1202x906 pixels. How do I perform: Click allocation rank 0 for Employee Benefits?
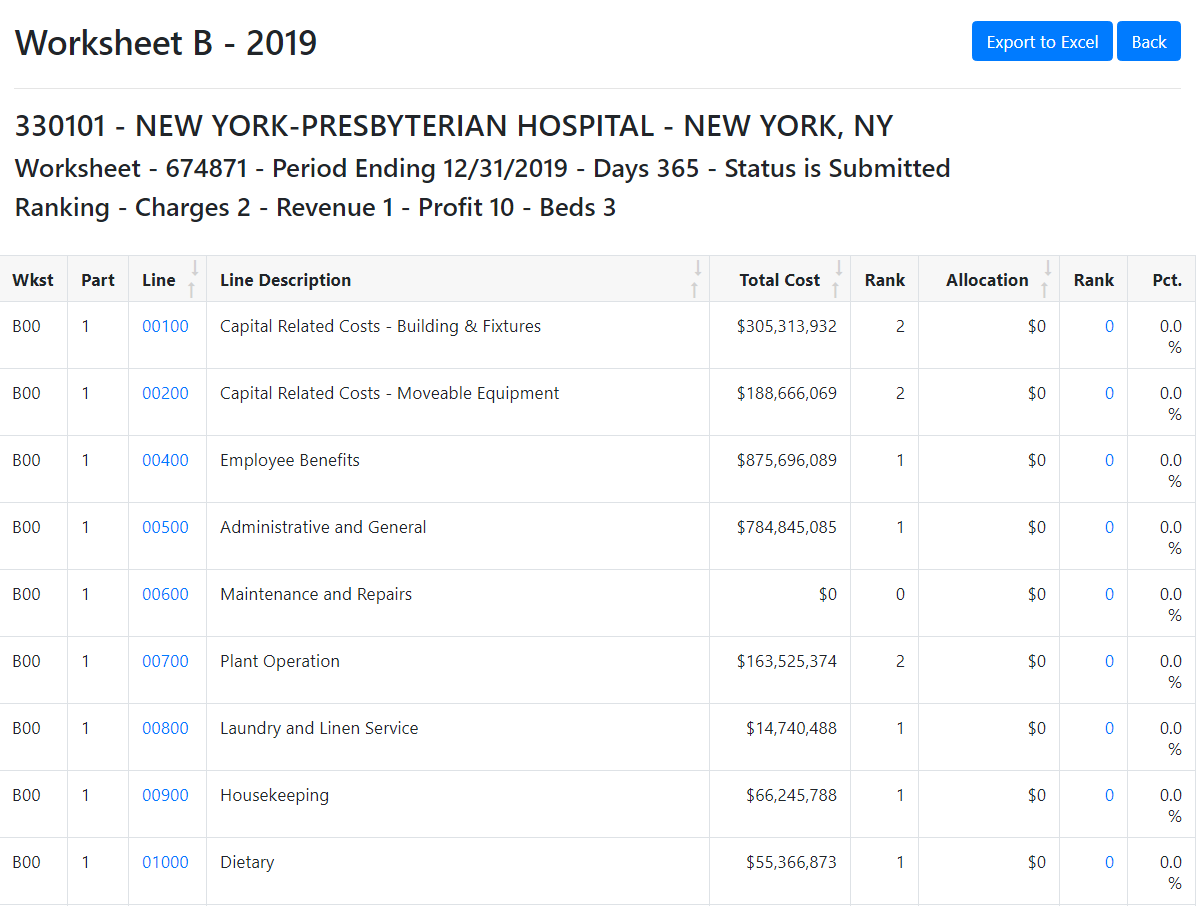point(1109,460)
